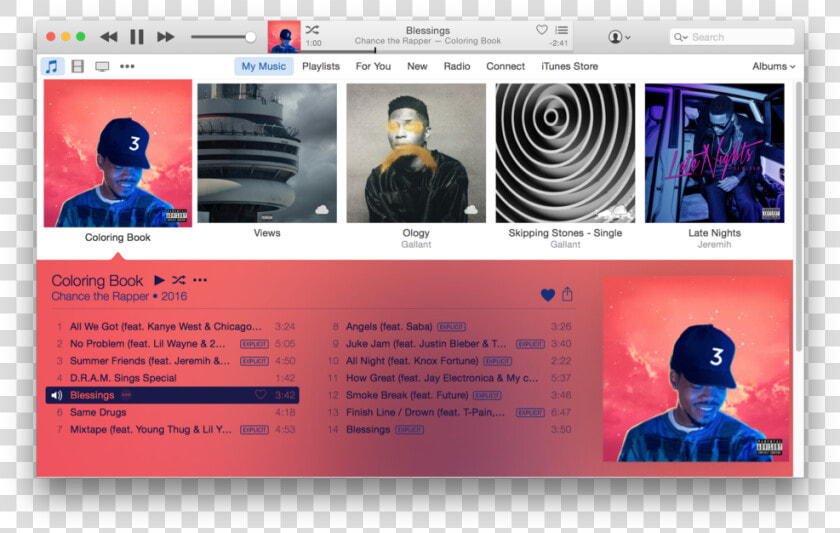Switch to the Music library icon
The width and height of the screenshot is (840, 533).
(x=52, y=66)
